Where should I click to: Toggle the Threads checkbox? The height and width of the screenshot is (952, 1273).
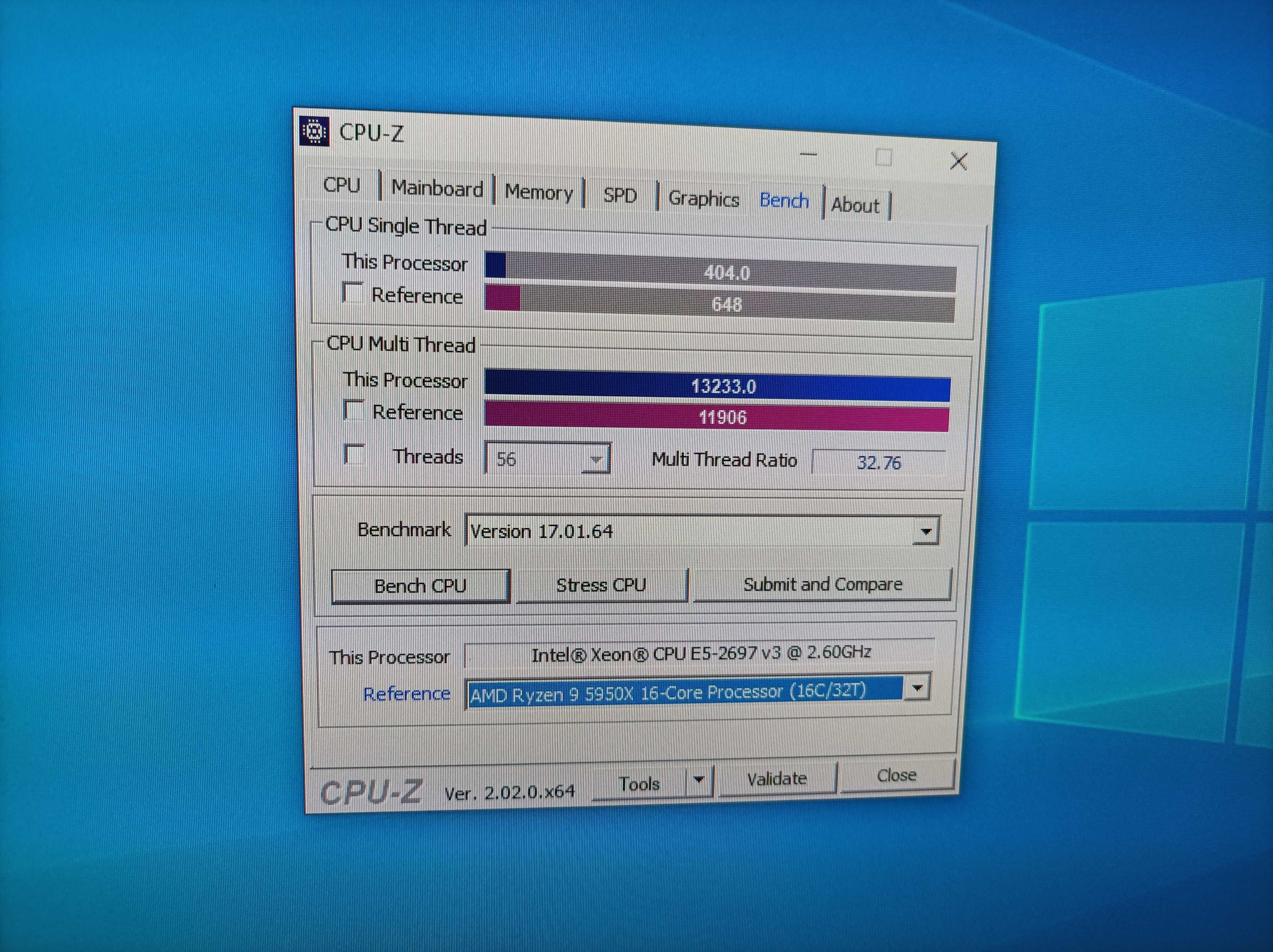[x=354, y=454]
